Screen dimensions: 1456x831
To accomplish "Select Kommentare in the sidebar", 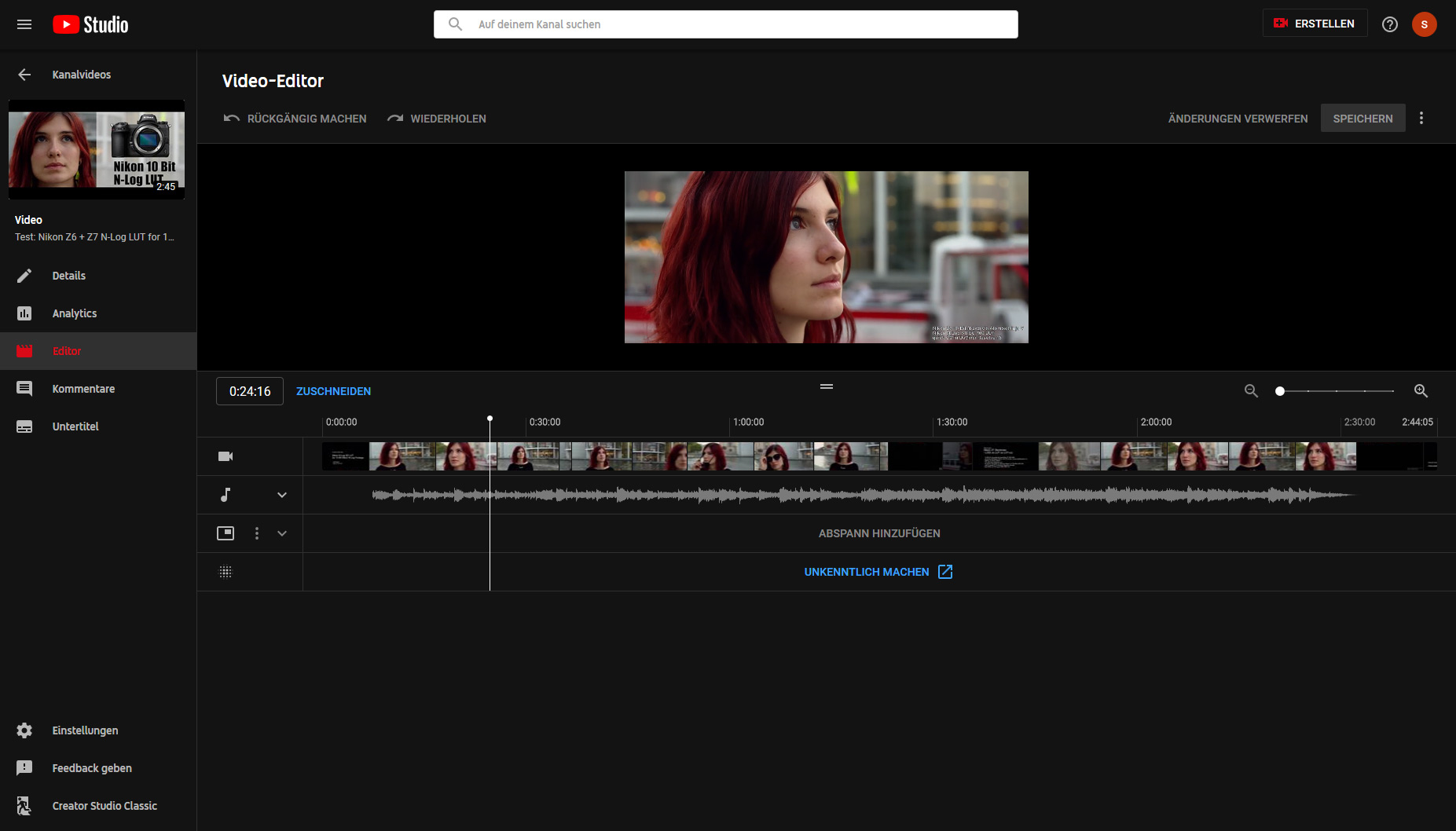I will [83, 389].
